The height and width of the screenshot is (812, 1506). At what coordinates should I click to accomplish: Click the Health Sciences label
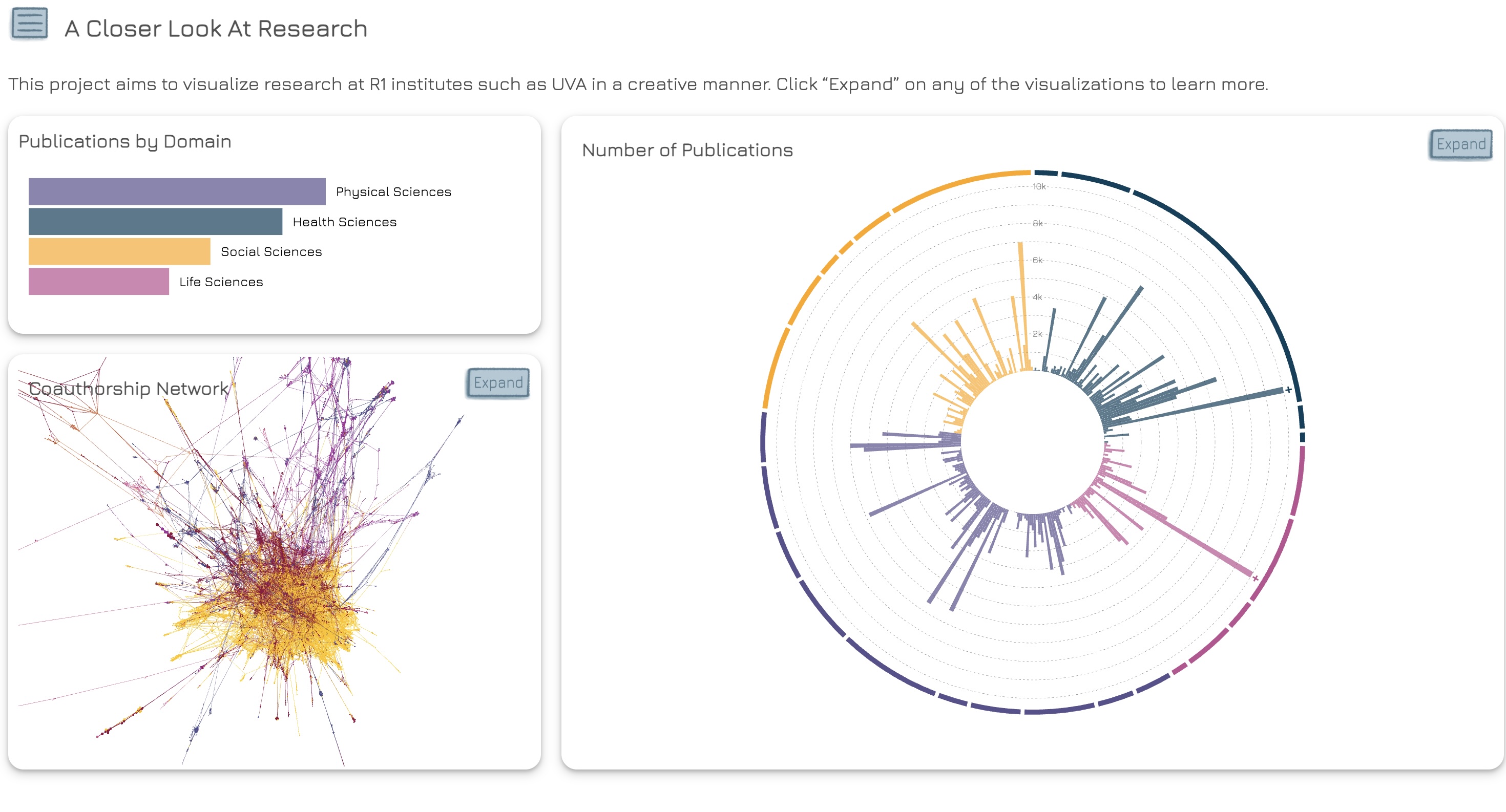point(344,222)
